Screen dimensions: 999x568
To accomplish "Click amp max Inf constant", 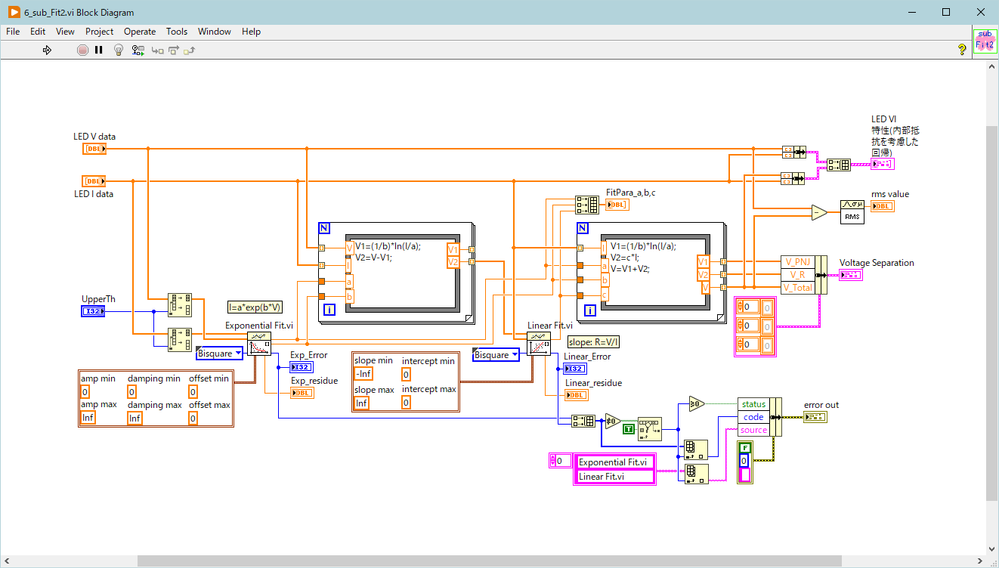I will pyautogui.click(x=88, y=418).
